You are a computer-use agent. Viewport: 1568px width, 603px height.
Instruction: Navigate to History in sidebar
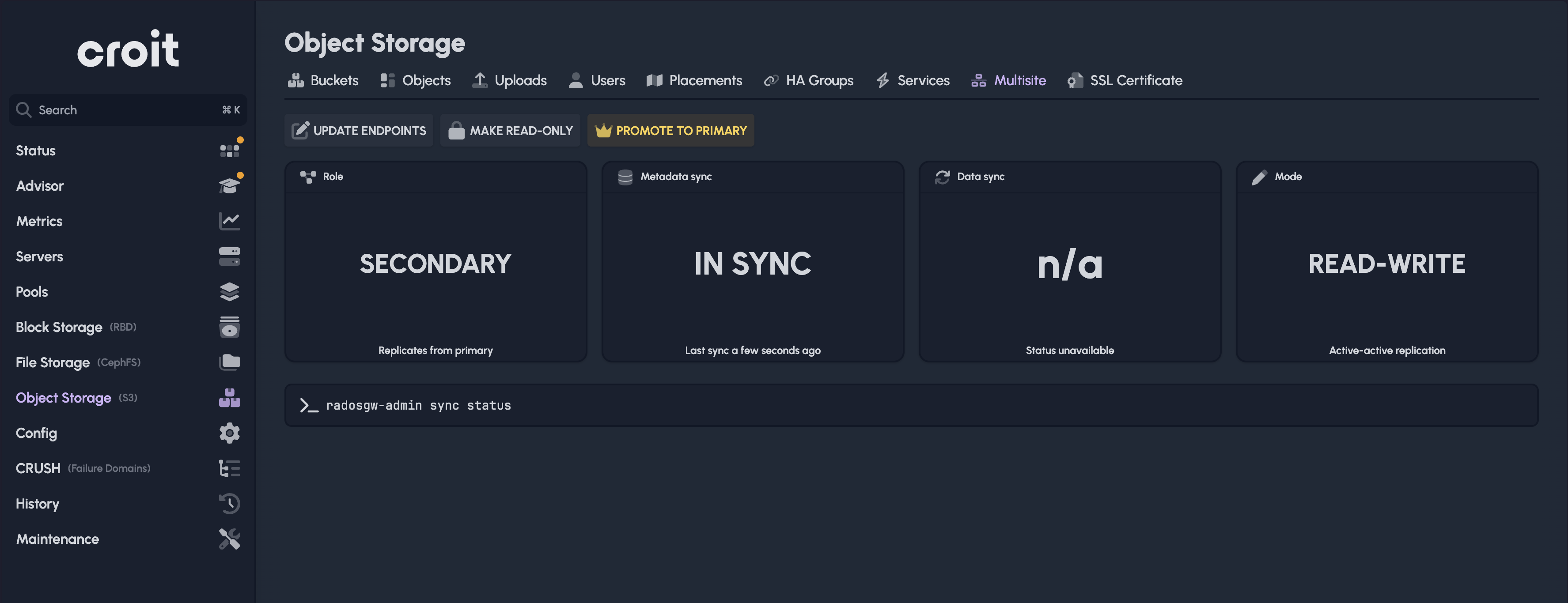(x=37, y=503)
